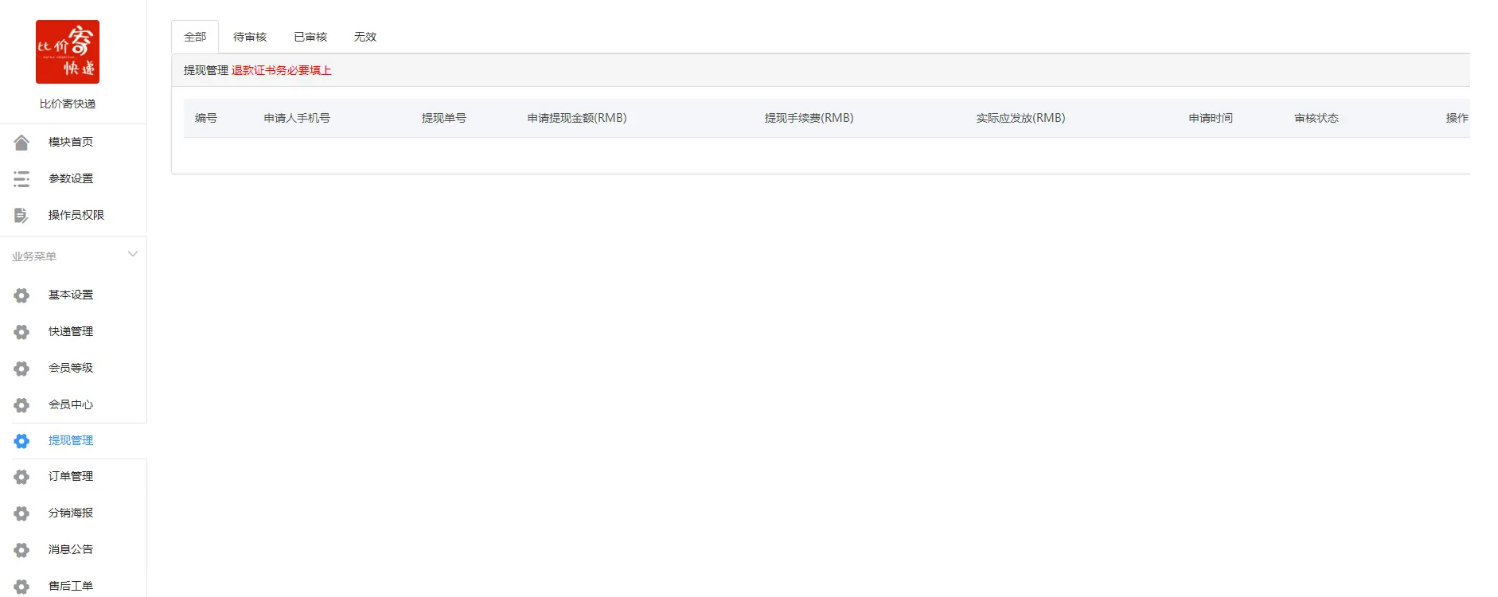1498x597 pixels.
Task: Click the gear icon beside 消息公告
Action: tap(21, 550)
